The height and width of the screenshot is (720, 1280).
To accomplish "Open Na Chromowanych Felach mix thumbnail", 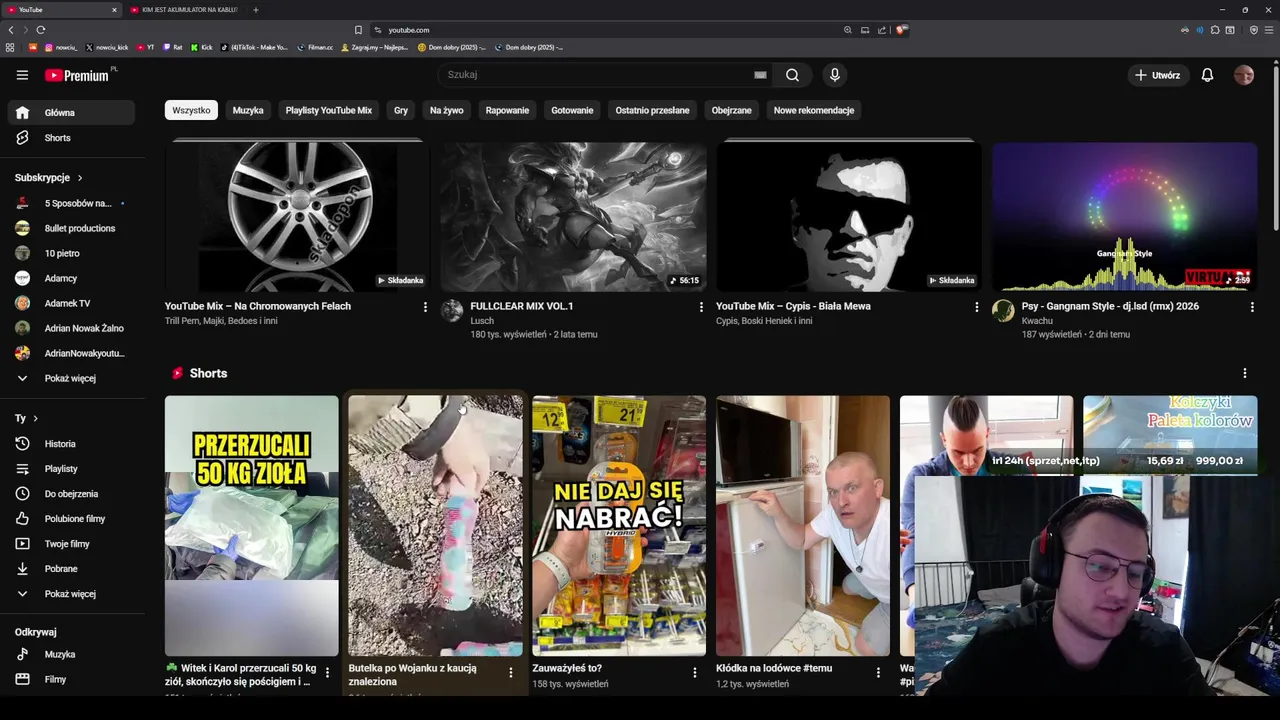I will click(297, 217).
